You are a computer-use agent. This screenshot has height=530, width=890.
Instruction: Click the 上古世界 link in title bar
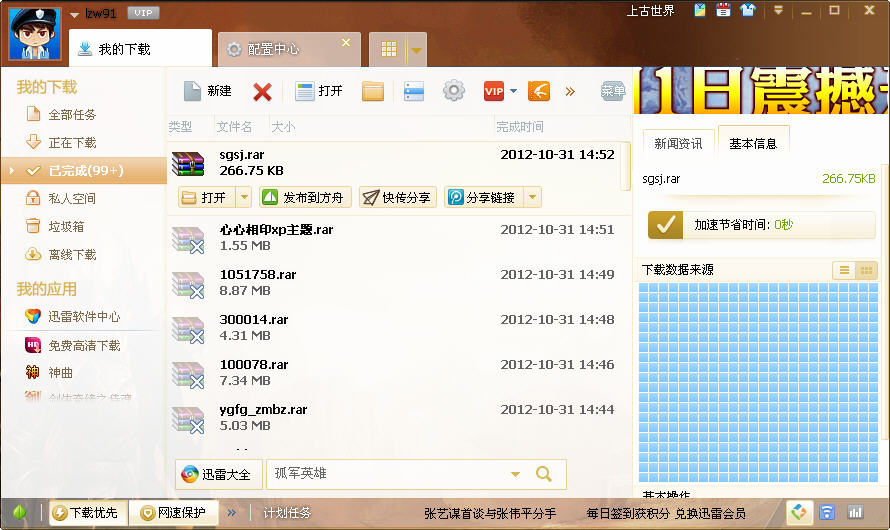650,11
